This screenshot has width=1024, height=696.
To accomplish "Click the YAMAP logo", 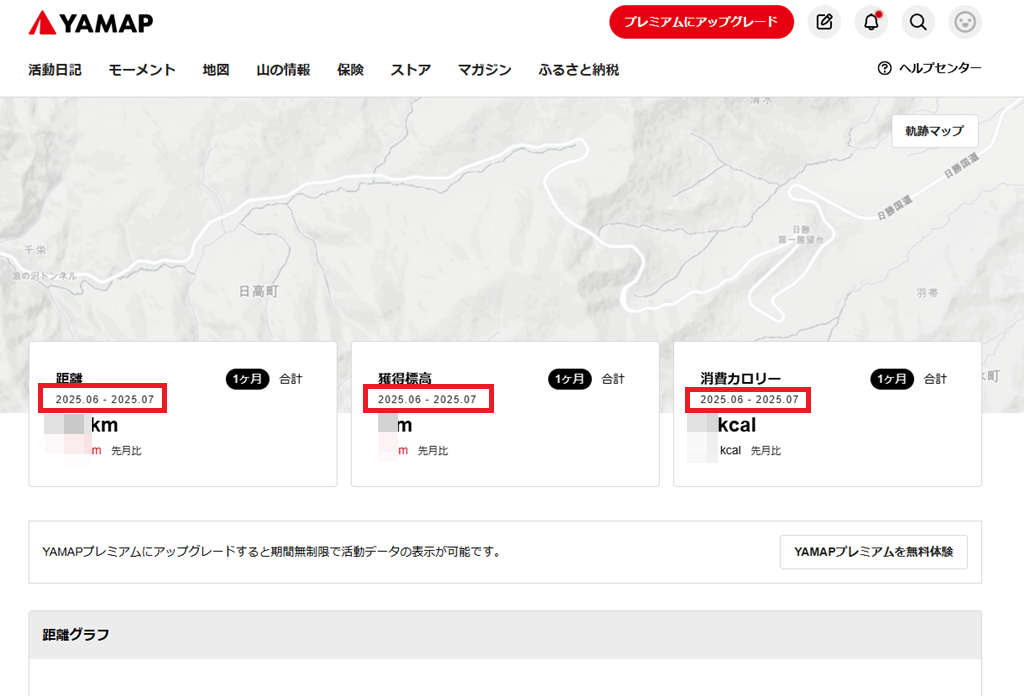I will [x=91, y=23].
